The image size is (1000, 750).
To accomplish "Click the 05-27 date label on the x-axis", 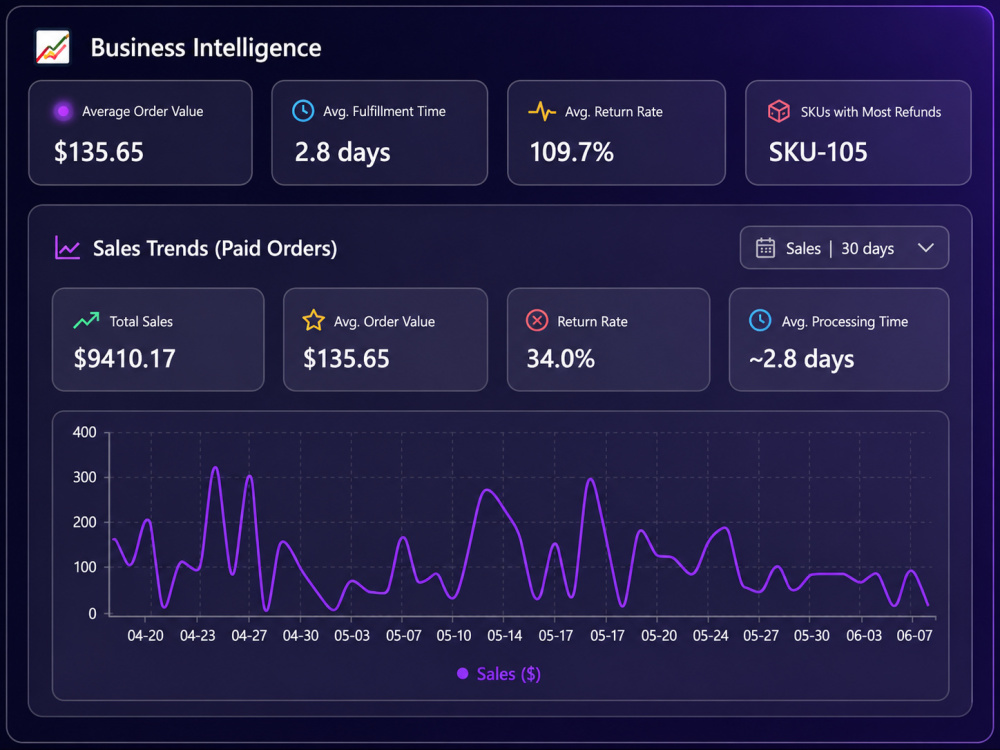I will 761,636.
